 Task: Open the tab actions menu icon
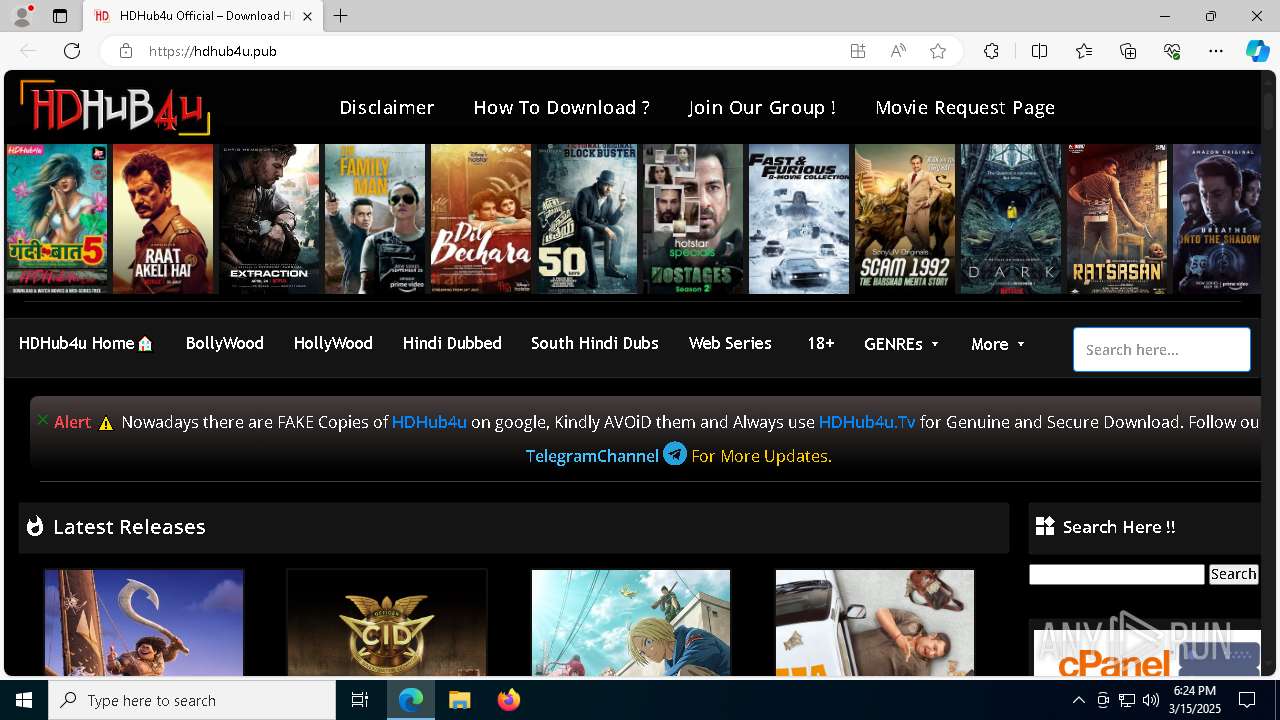(x=60, y=16)
